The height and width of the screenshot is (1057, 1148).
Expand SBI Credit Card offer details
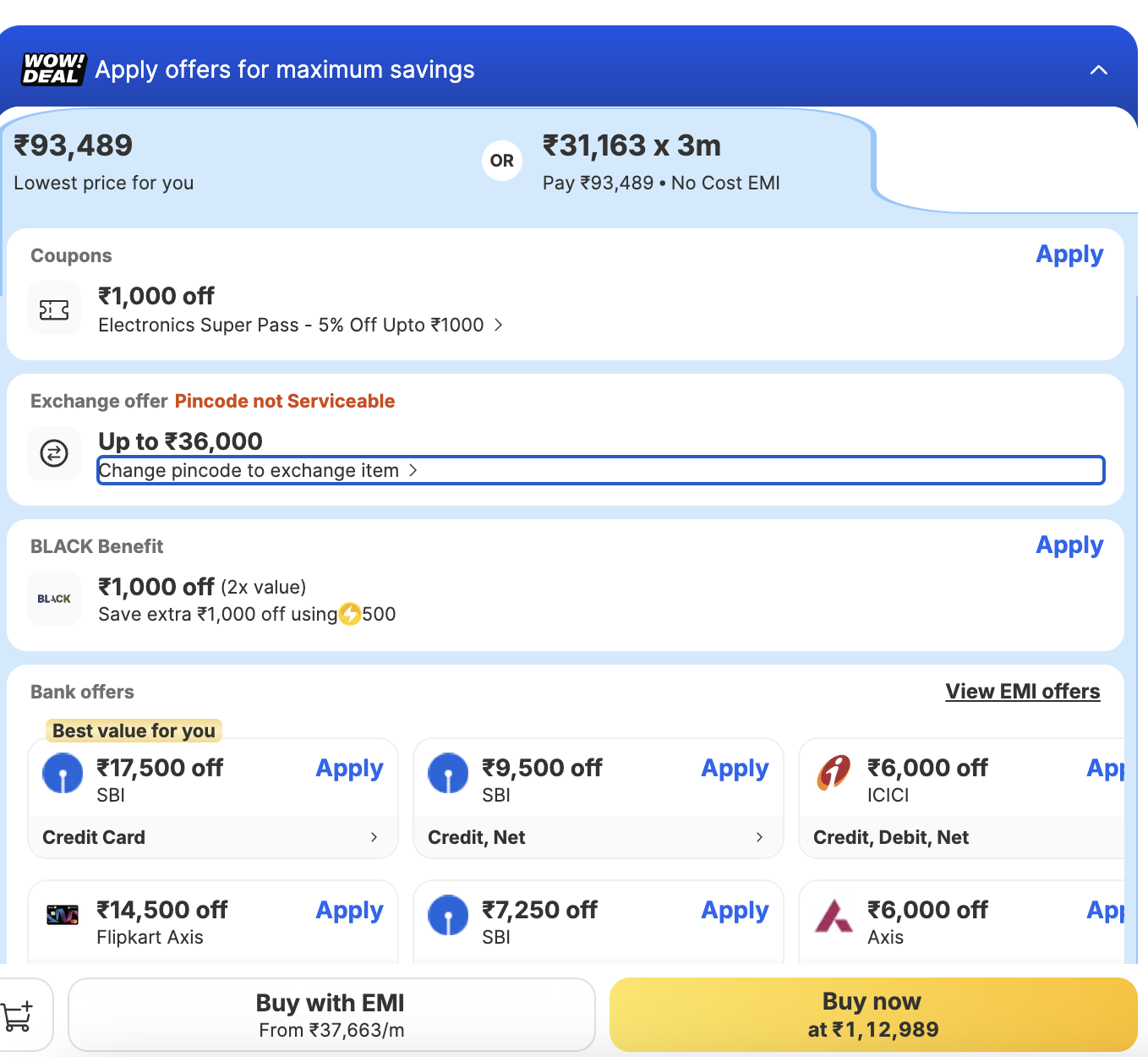pyautogui.click(x=374, y=837)
